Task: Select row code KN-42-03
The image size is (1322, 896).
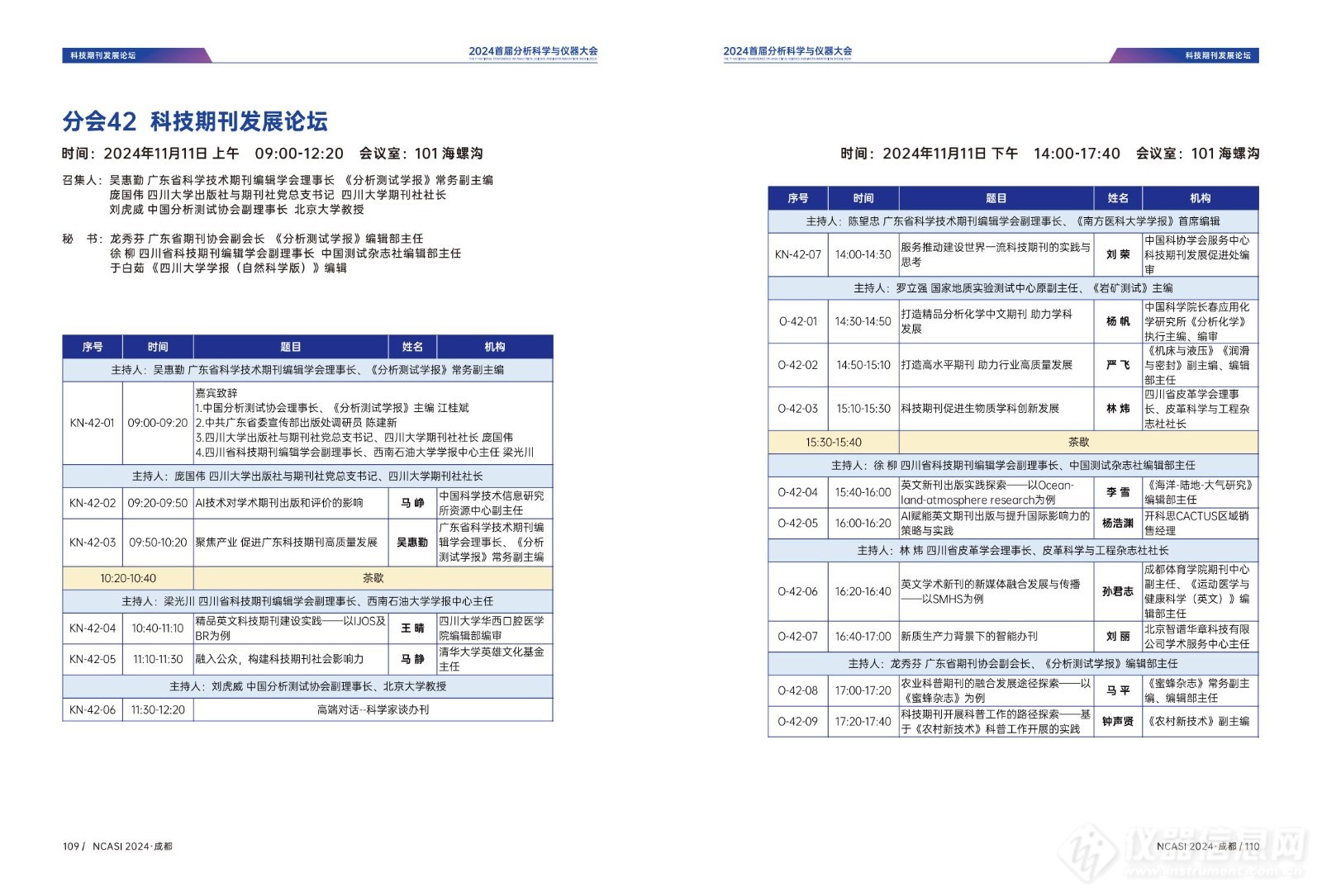Action: [93, 543]
